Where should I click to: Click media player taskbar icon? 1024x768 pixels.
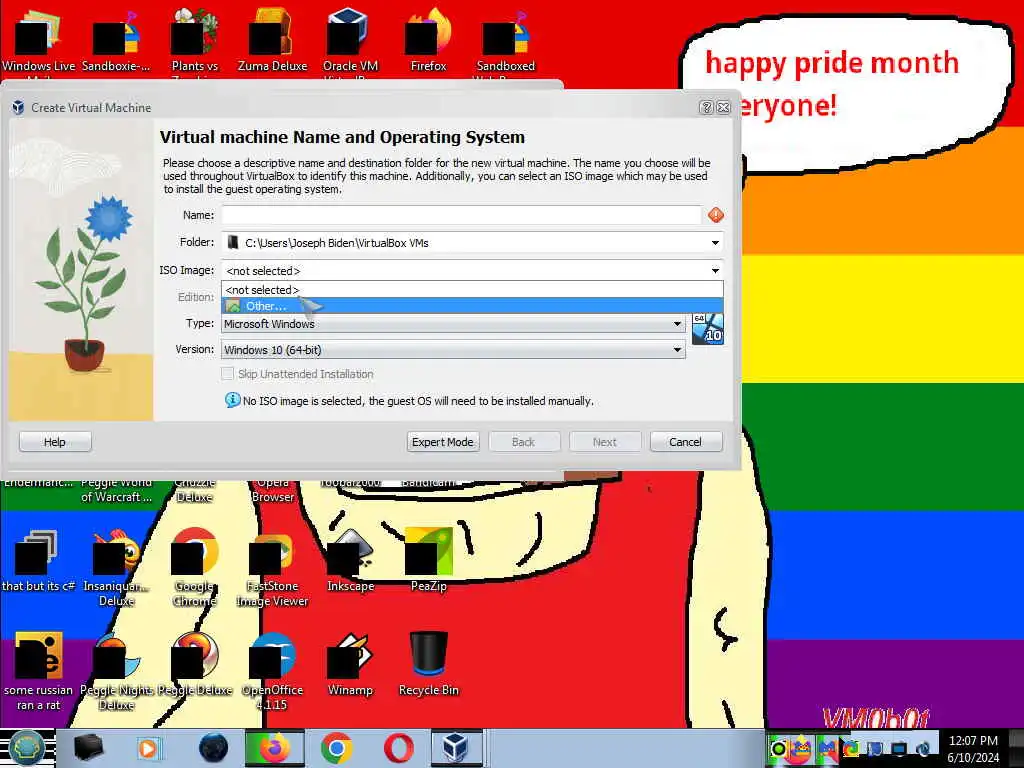(148, 748)
